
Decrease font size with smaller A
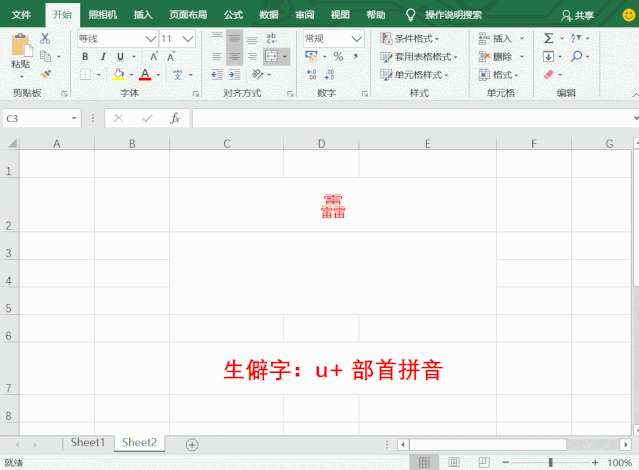pyautogui.click(x=171, y=57)
